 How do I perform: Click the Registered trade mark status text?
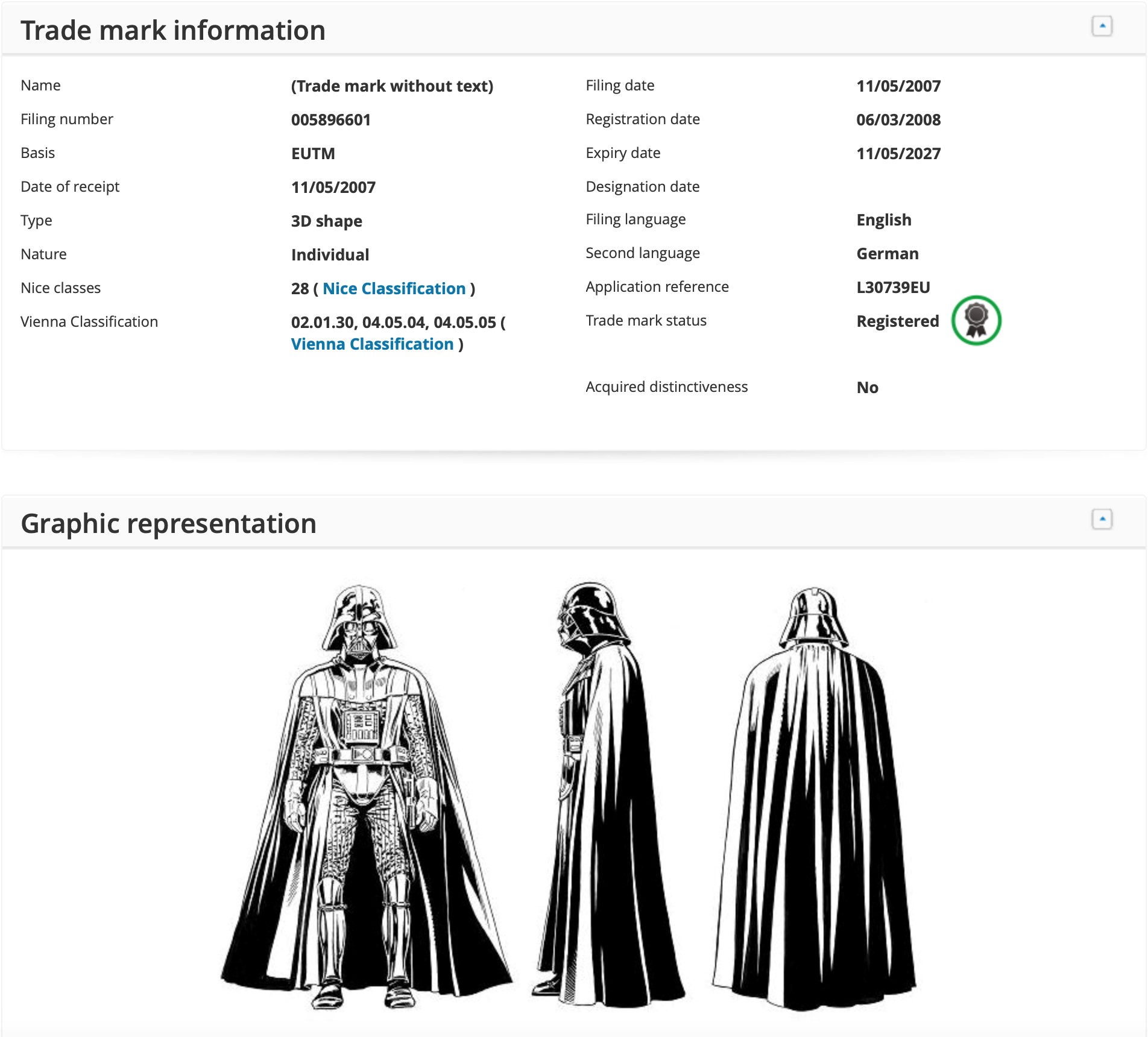[x=897, y=321]
